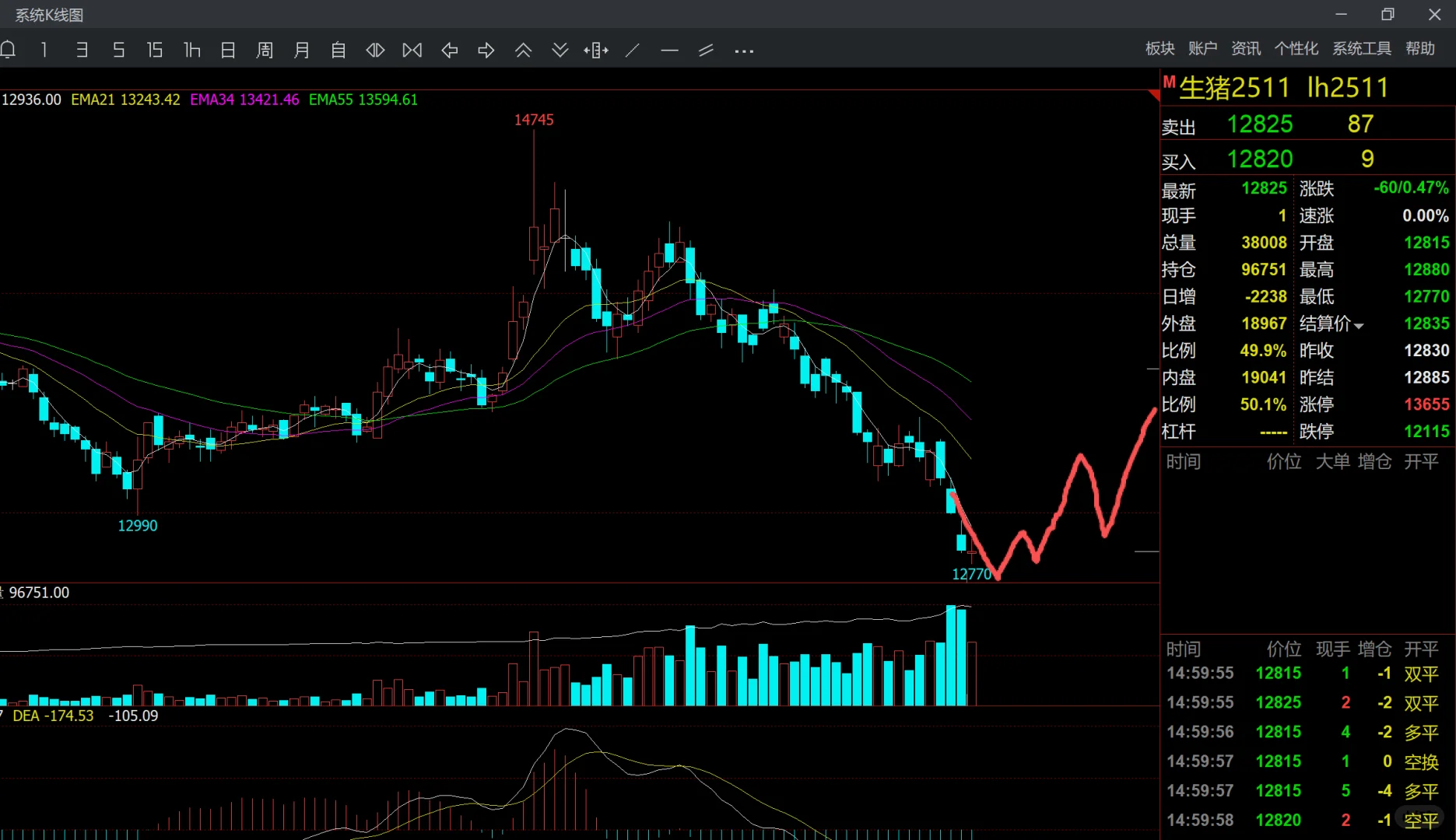Open the 帮助 menu
This screenshot has width=1456, height=840.
tap(1420, 49)
